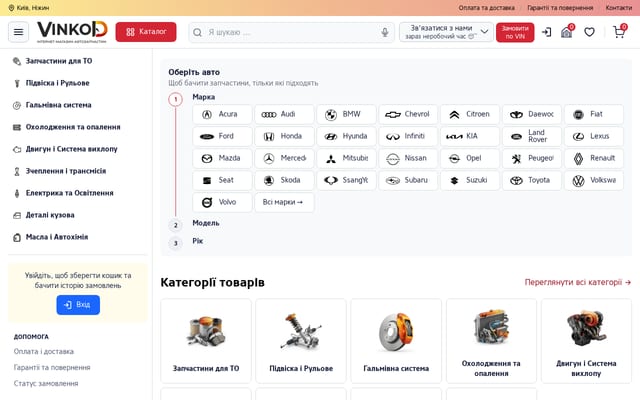The width and height of the screenshot is (640, 400).
Task: Select Mitsubishi brand
Action: (346, 158)
